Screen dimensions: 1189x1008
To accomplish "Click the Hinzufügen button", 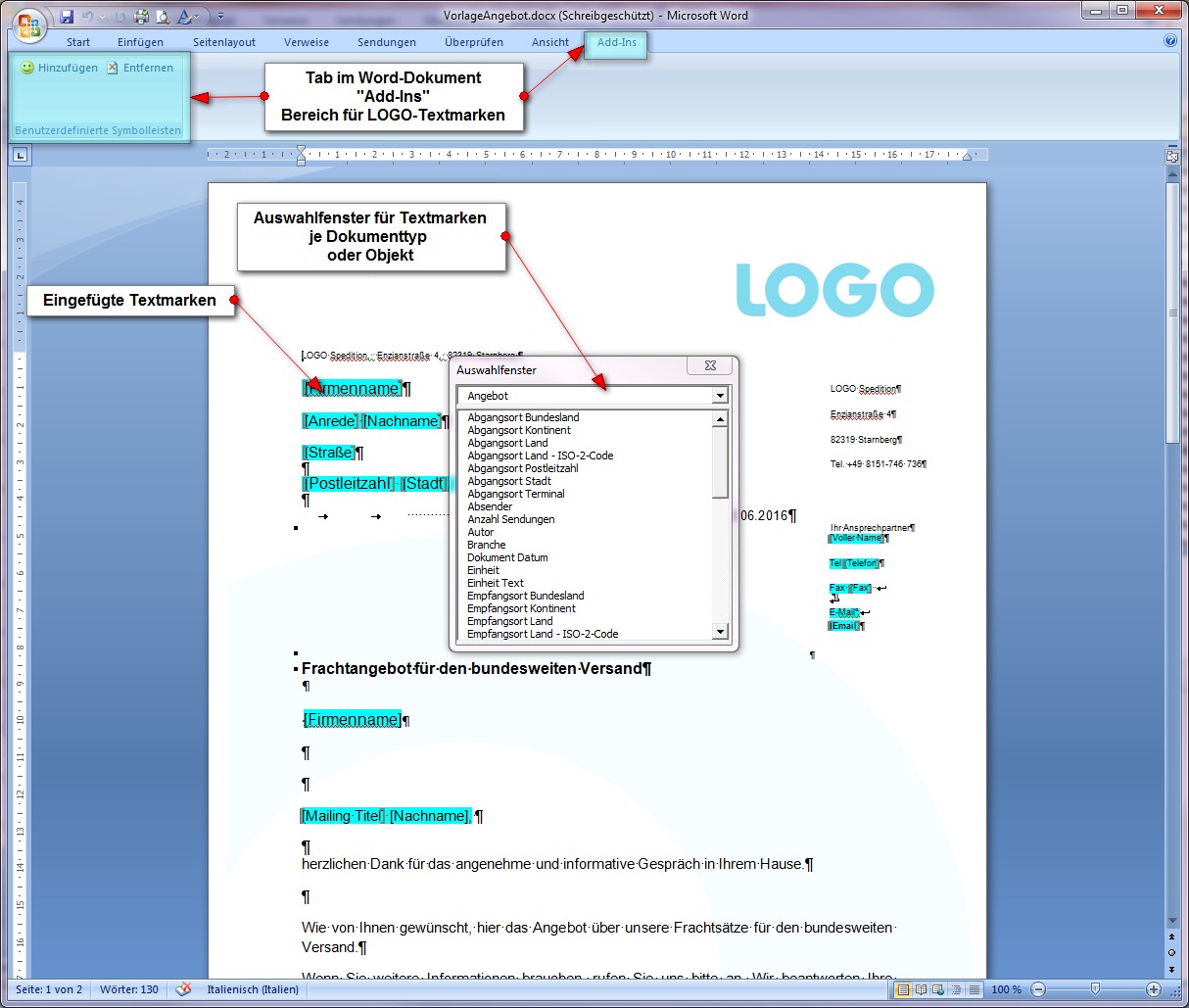I will [60, 68].
